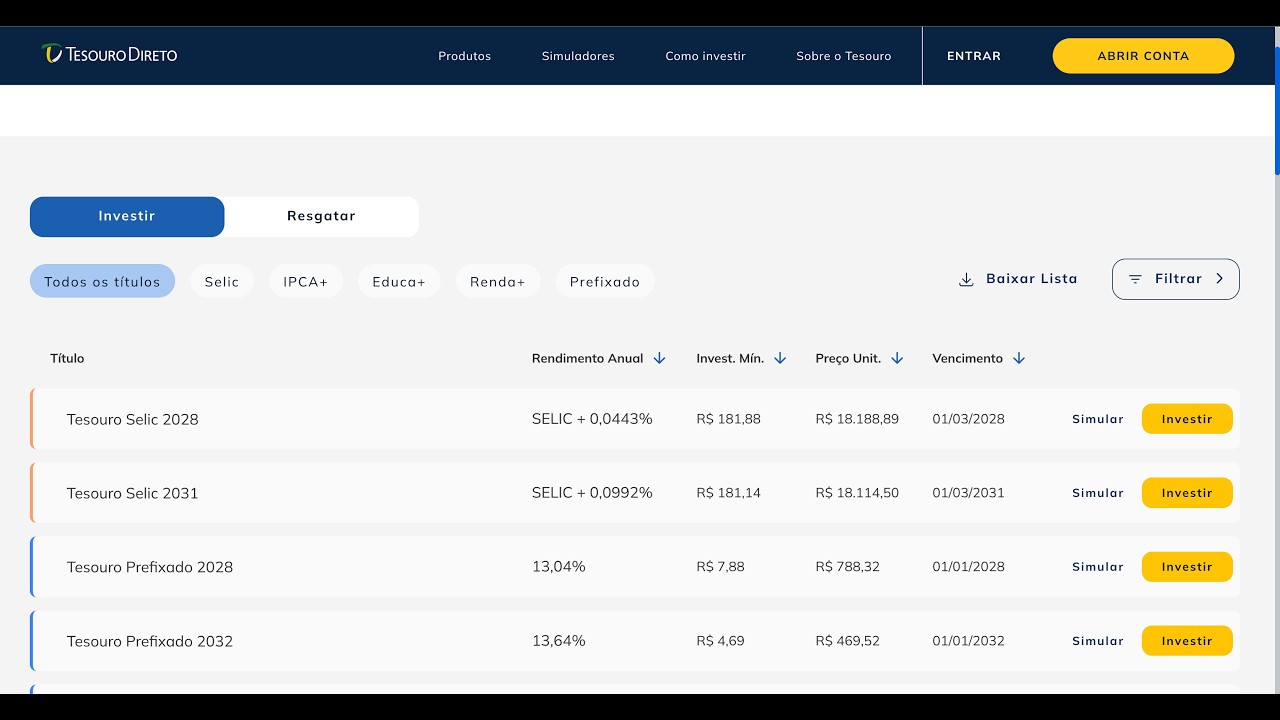Open the Sobre o Tesouro menu

[x=844, y=56]
